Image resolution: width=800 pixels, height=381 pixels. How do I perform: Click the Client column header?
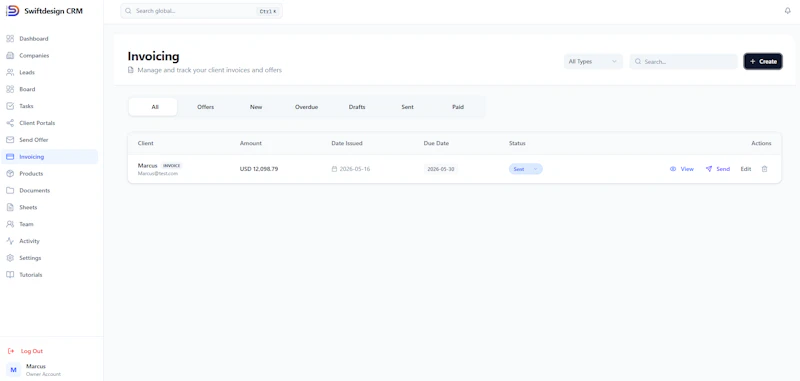tap(145, 143)
